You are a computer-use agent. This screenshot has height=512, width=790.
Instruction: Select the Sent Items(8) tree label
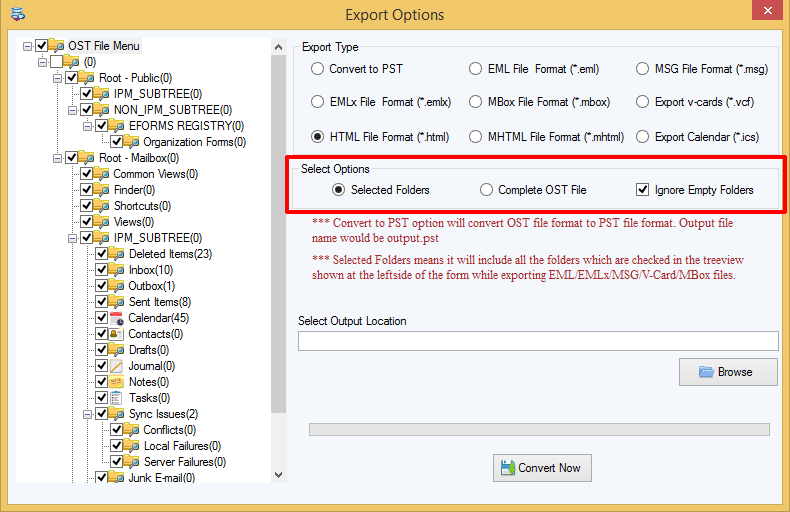160,302
